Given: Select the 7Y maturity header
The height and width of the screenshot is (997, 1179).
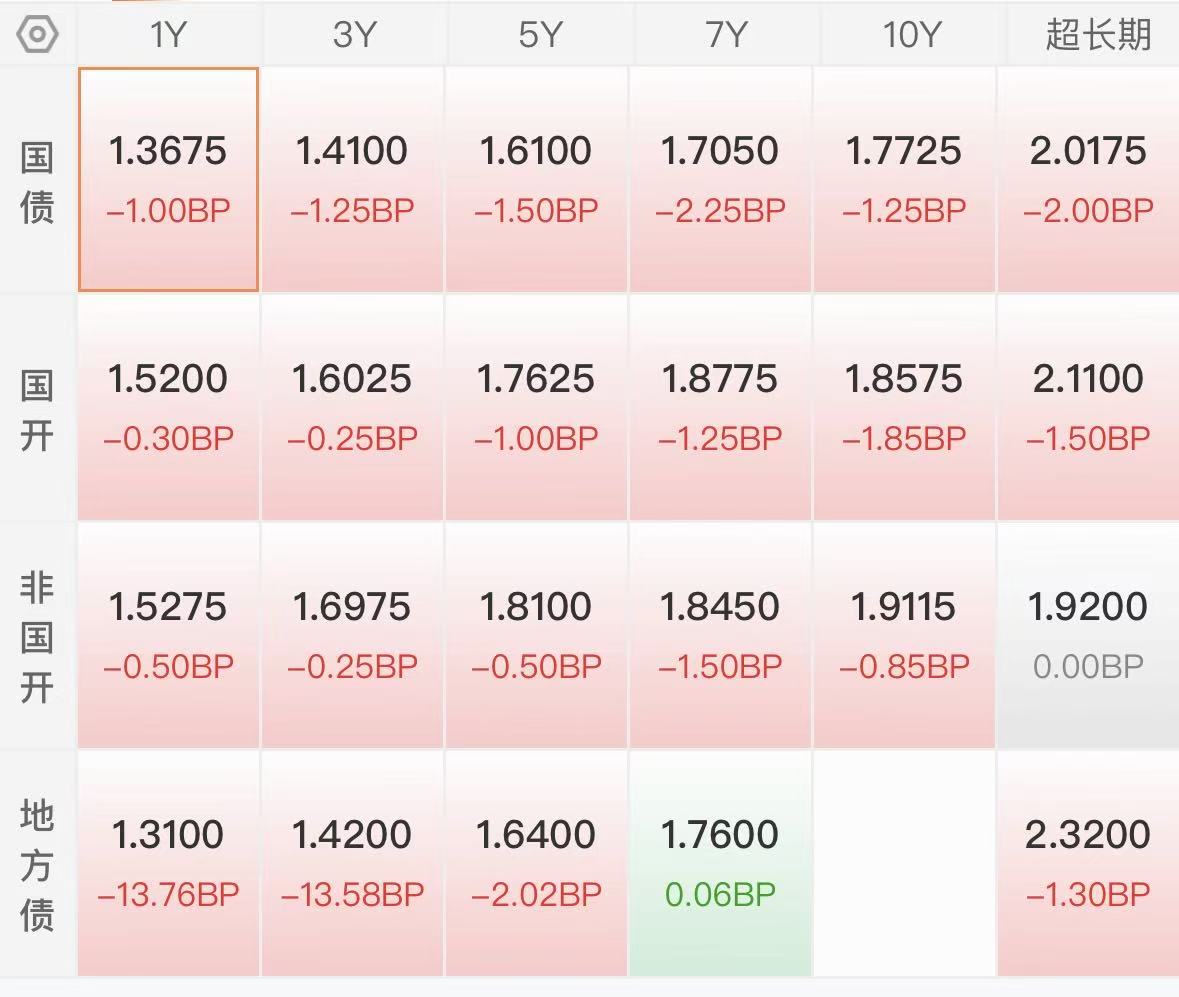Looking at the screenshot, I should [725, 34].
